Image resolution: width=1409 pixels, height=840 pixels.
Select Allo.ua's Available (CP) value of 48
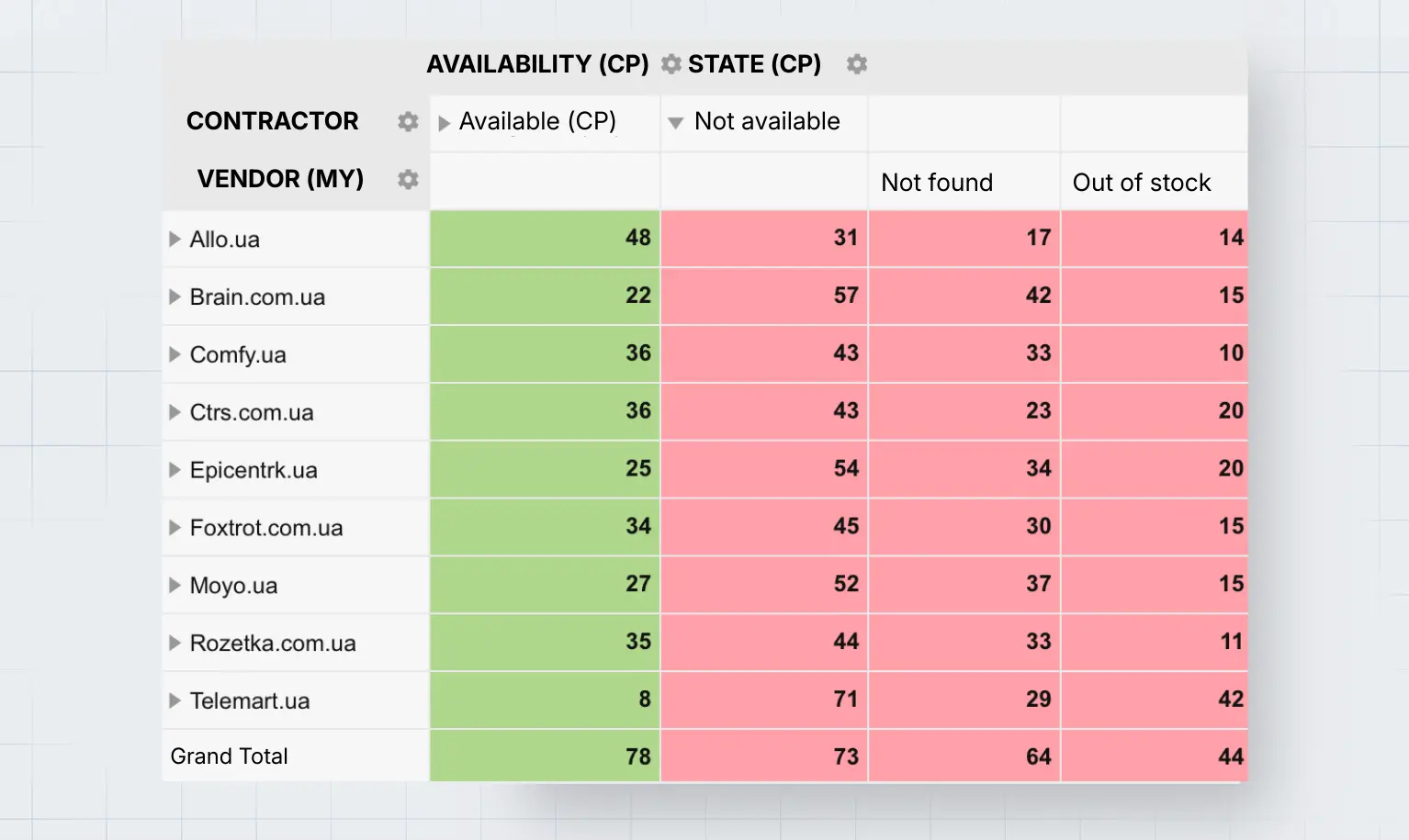(544, 239)
